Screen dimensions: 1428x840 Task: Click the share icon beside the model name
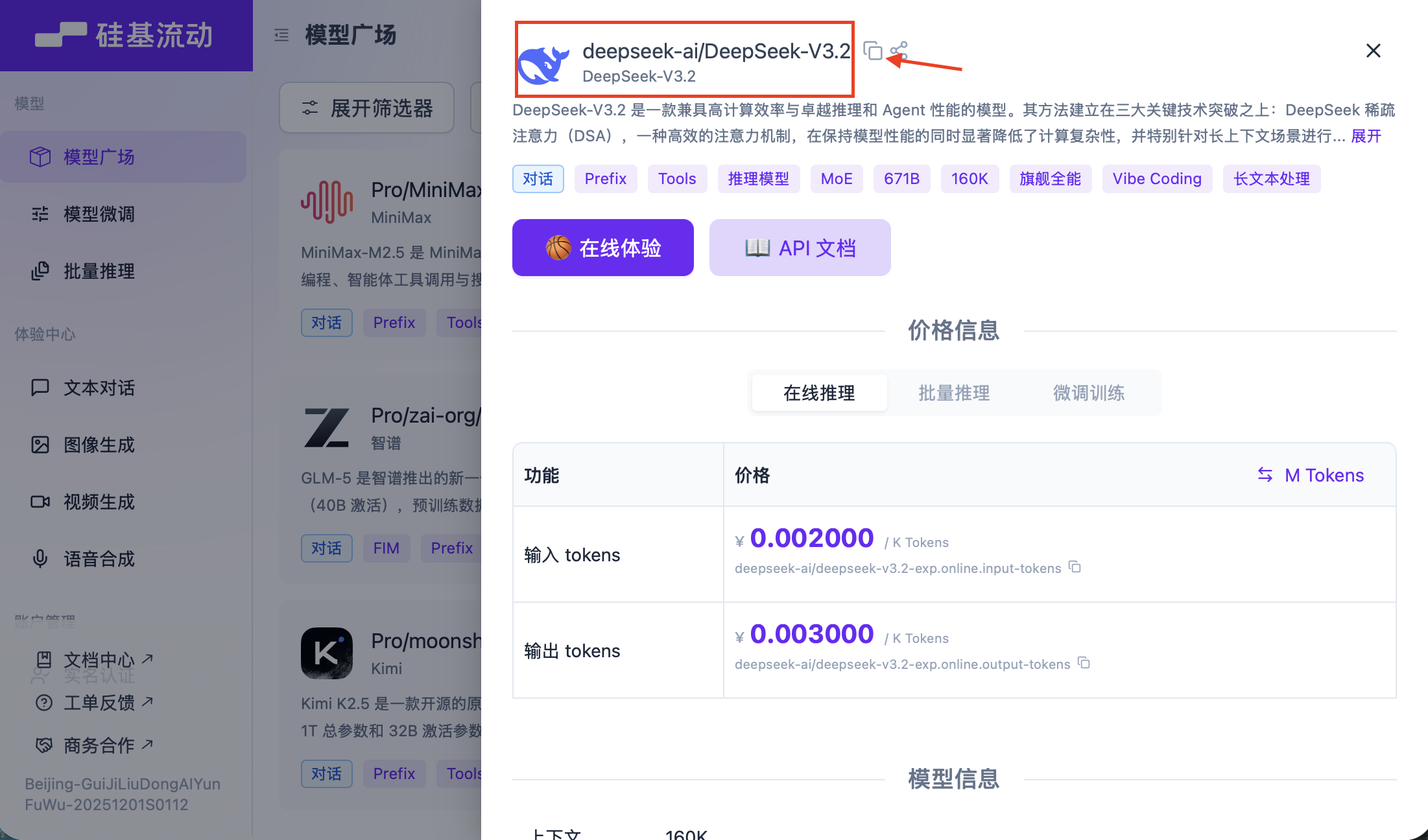click(x=899, y=51)
